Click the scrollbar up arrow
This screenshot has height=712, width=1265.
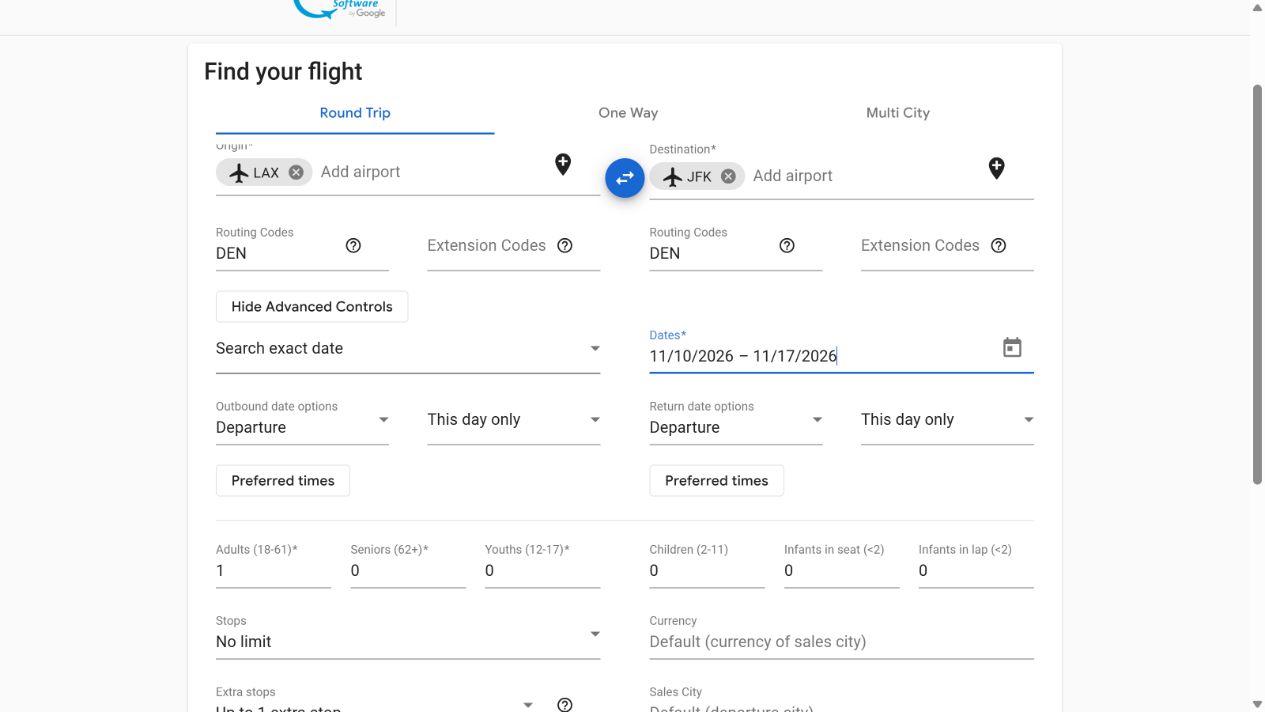tap(1258, 7)
